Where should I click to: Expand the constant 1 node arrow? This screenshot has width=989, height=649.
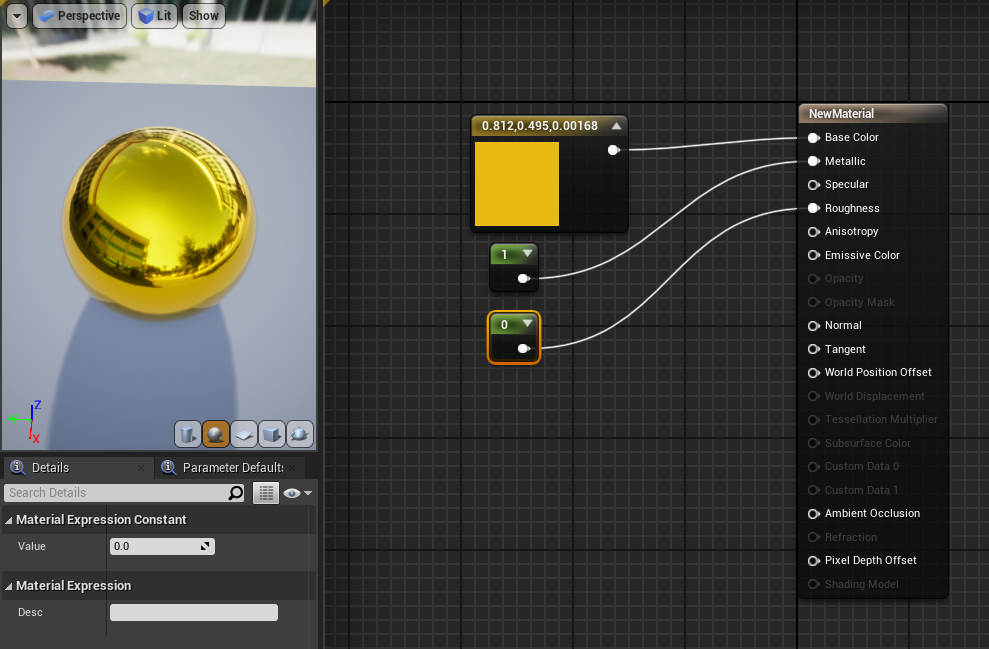527,254
